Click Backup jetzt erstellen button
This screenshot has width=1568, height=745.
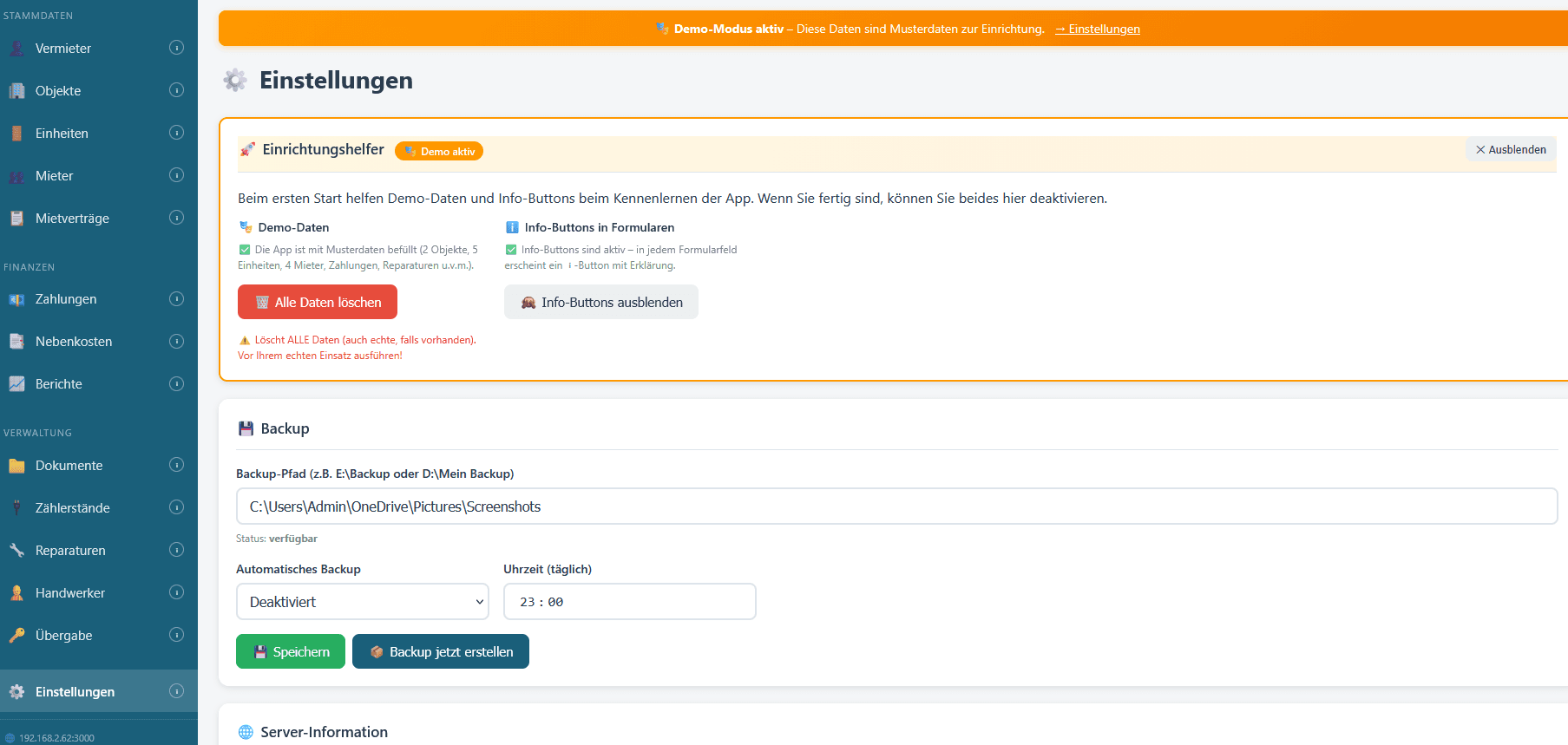pyautogui.click(x=440, y=652)
